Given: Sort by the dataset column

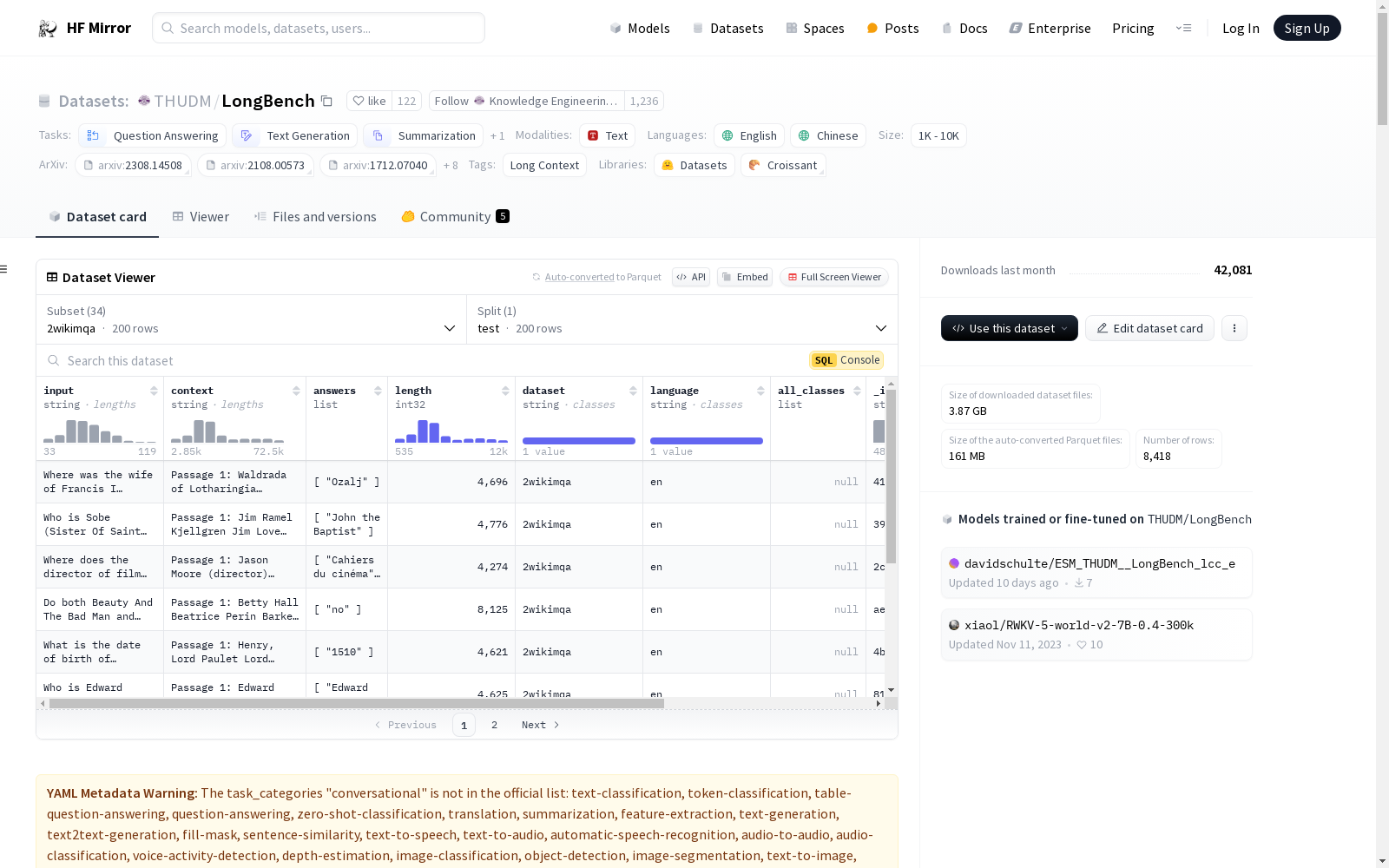Looking at the screenshot, I should 633,391.
